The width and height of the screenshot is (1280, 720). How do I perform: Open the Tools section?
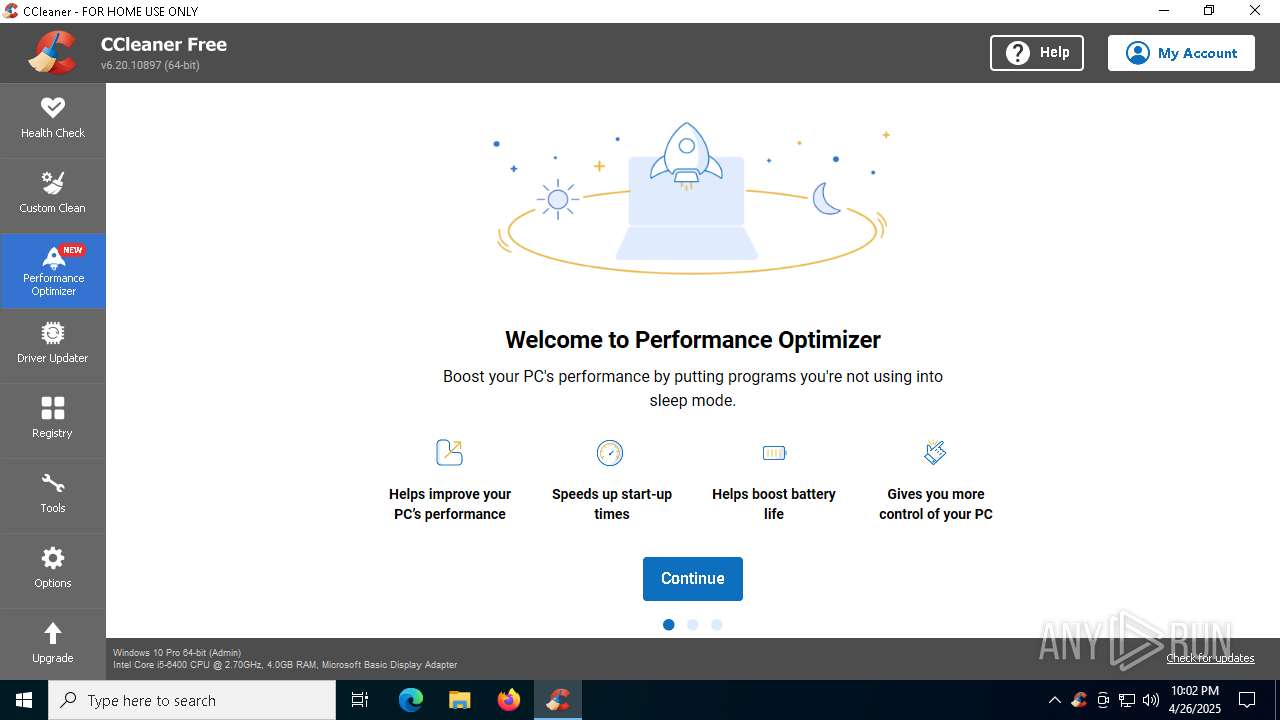53,495
